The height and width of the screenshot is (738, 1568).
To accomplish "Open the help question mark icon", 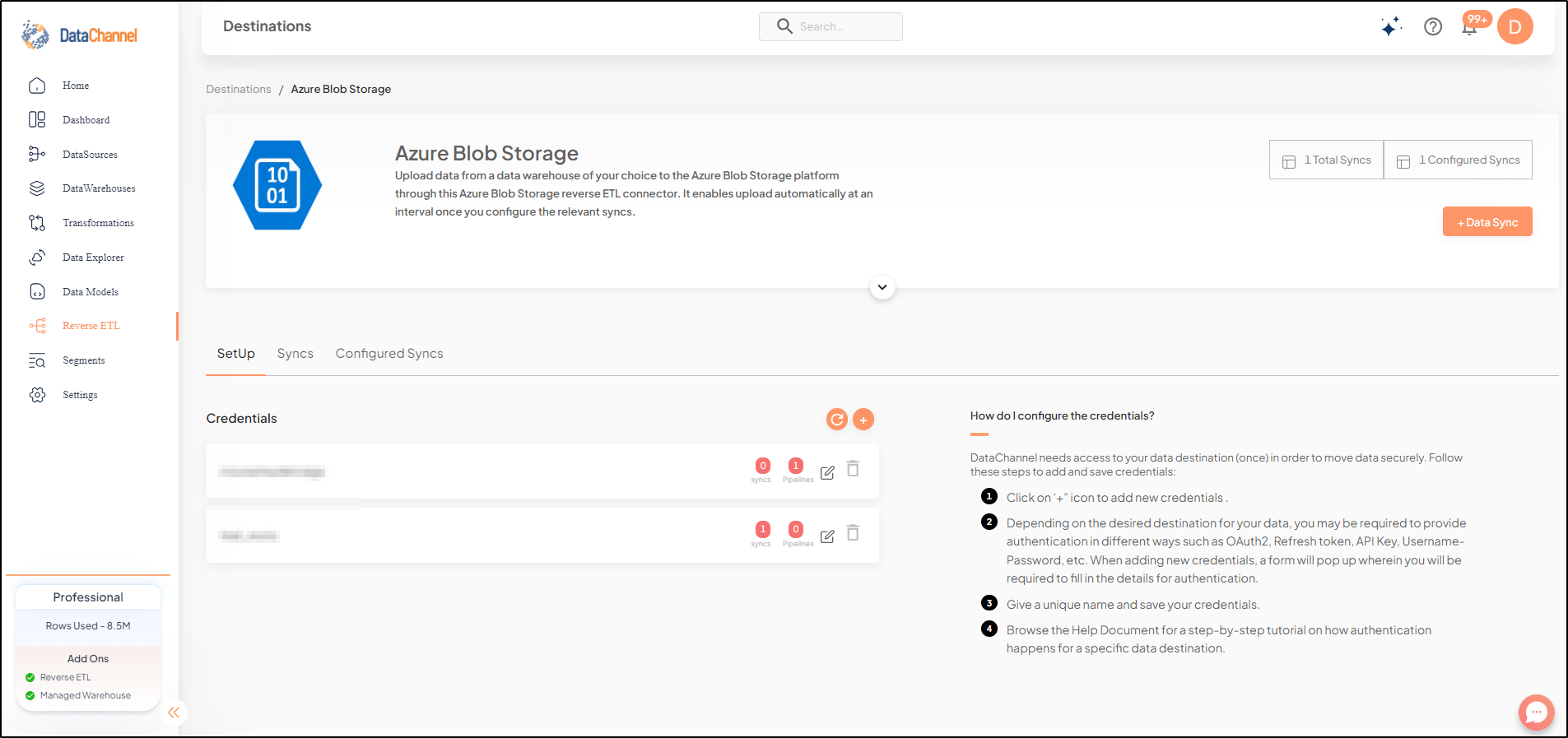I will click(1433, 26).
